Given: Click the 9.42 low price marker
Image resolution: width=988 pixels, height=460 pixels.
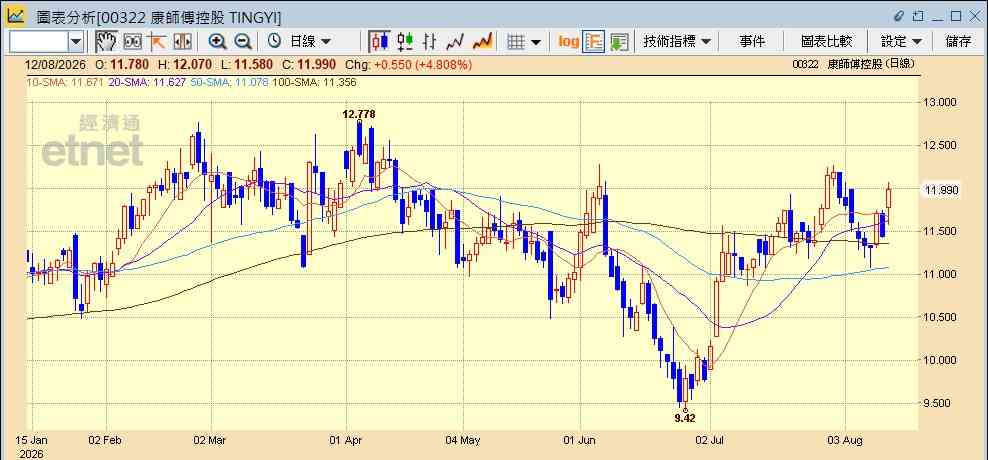Looking at the screenshot, I should coord(685,418).
